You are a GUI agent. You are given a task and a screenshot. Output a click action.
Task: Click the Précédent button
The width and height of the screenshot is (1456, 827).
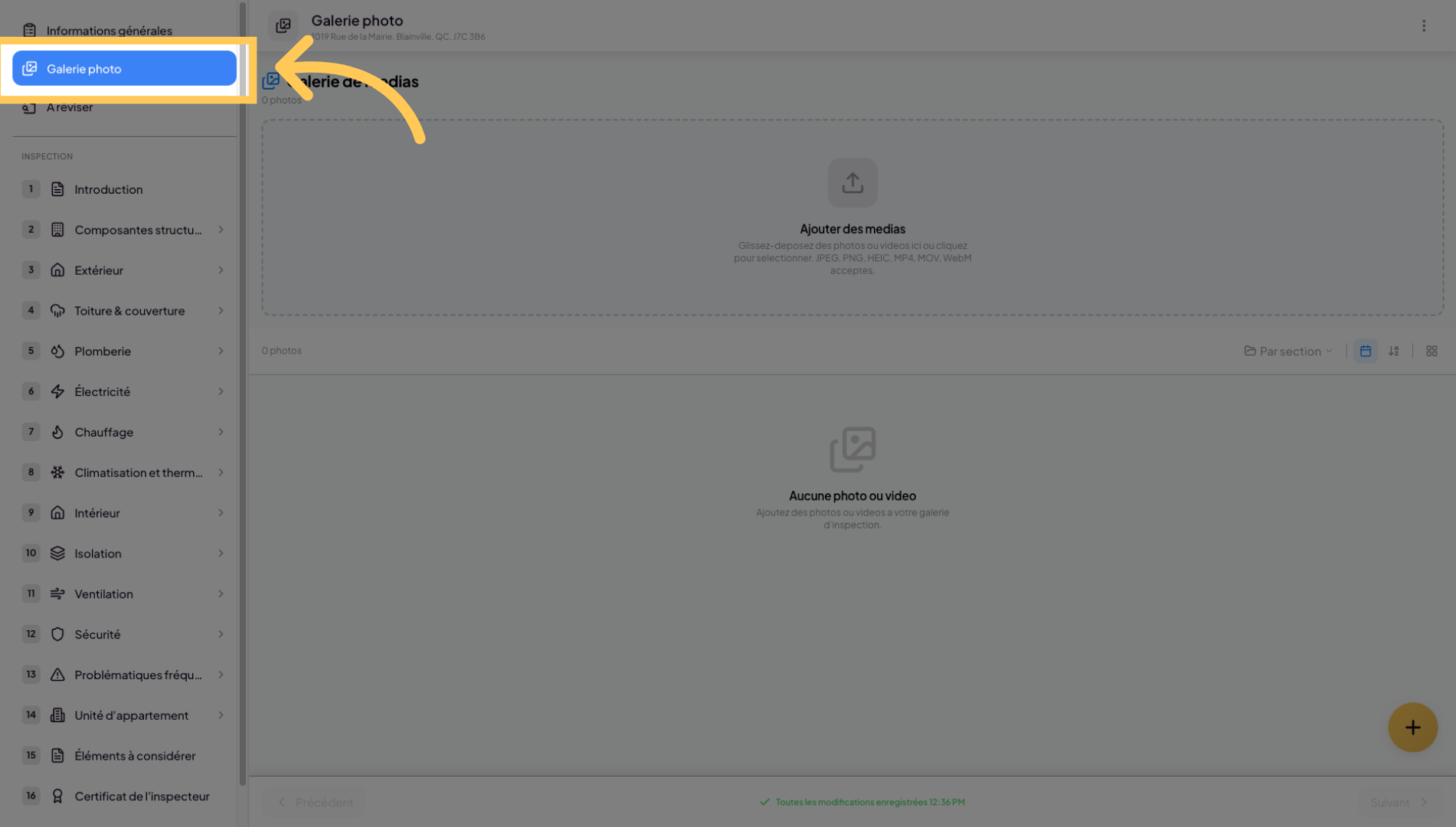314,802
